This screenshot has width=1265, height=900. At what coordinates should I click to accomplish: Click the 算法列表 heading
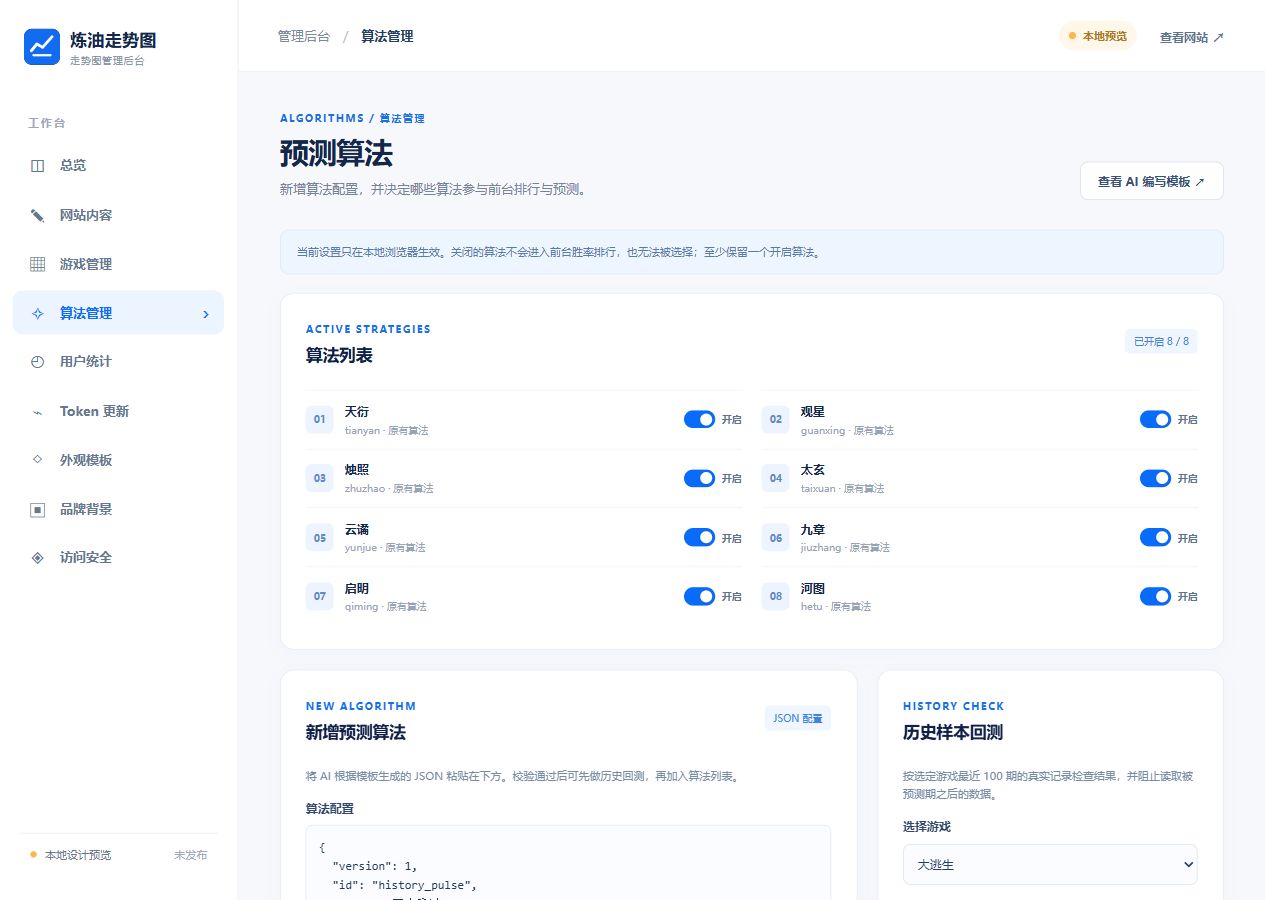coord(339,356)
